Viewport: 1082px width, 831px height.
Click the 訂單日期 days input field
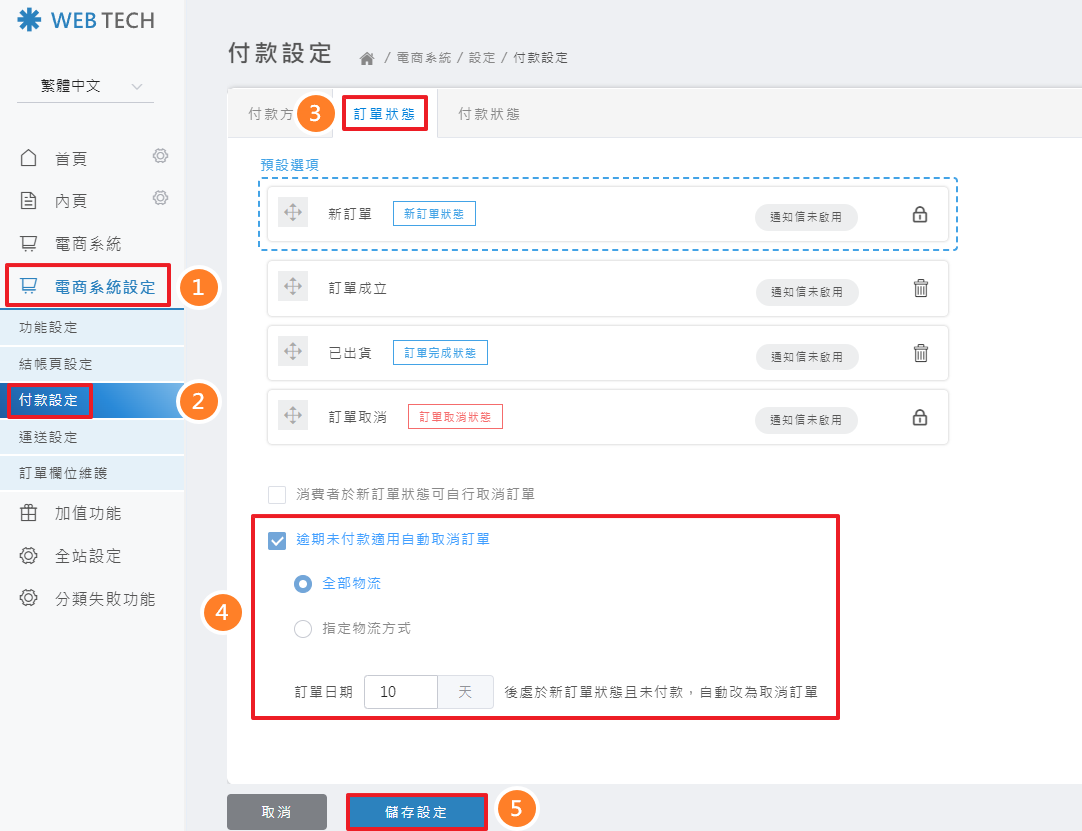pyautogui.click(x=400, y=692)
